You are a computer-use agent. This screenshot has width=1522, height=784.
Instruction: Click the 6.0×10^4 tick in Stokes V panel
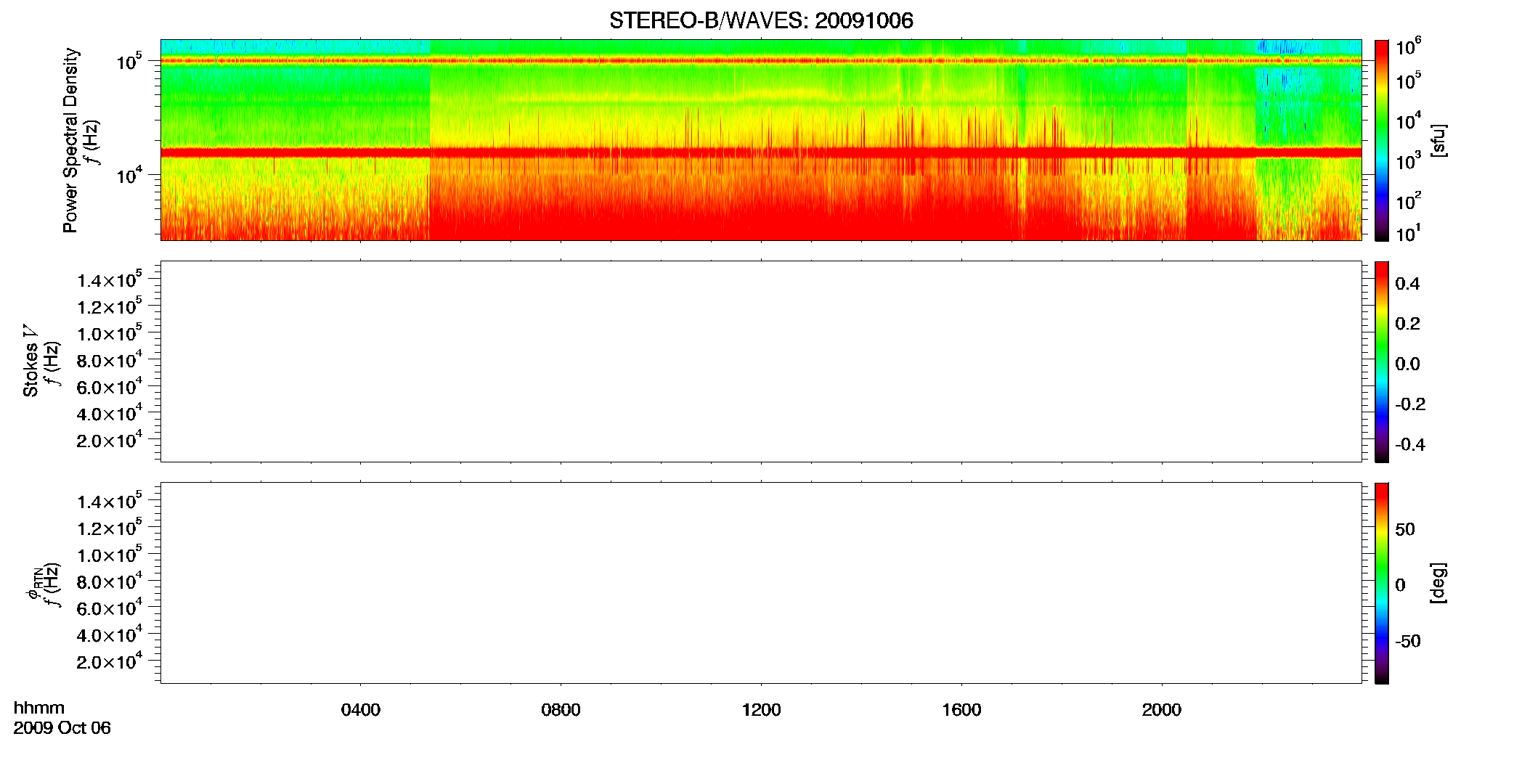(110, 386)
